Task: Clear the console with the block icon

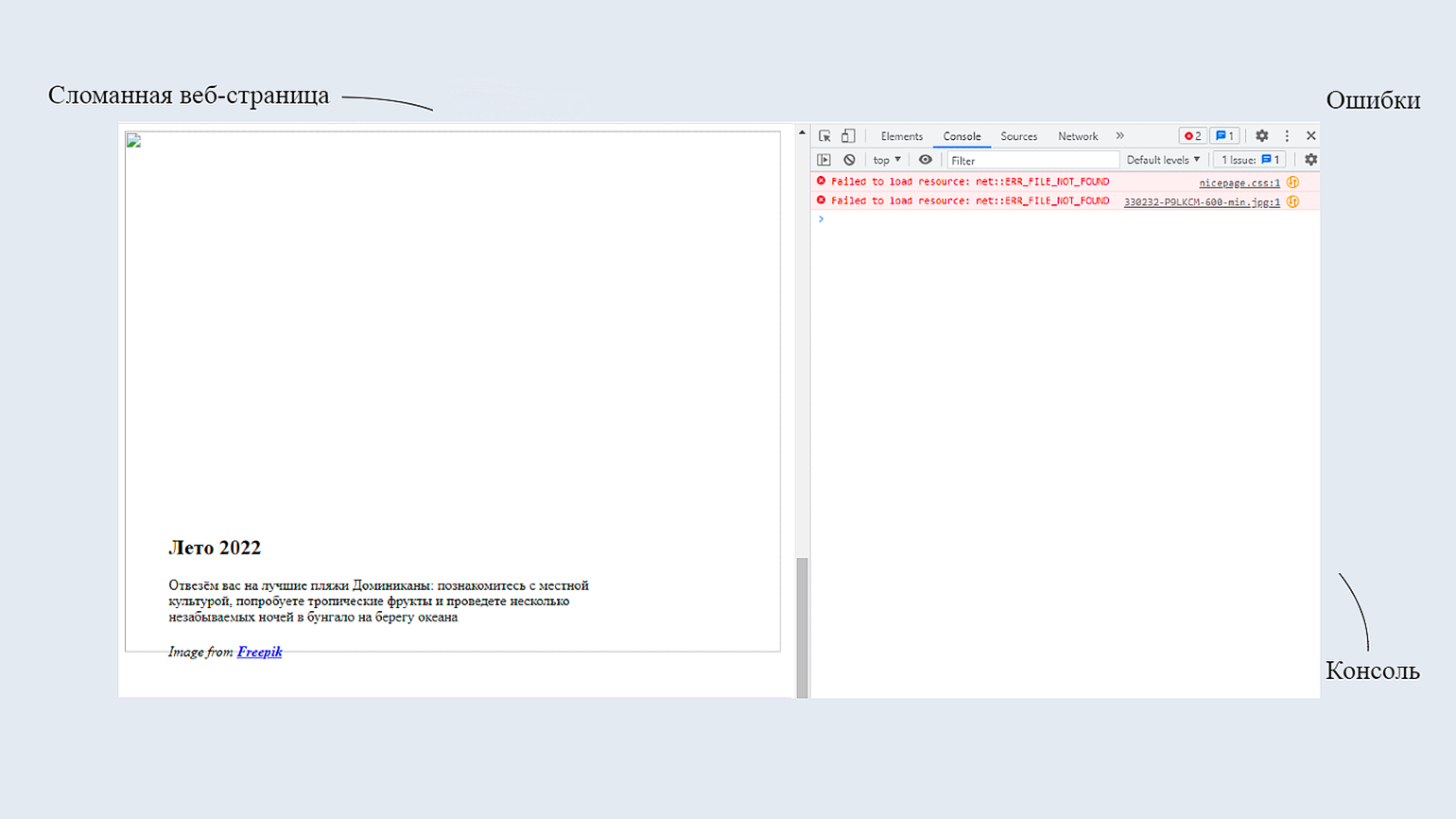Action: pyautogui.click(x=849, y=160)
